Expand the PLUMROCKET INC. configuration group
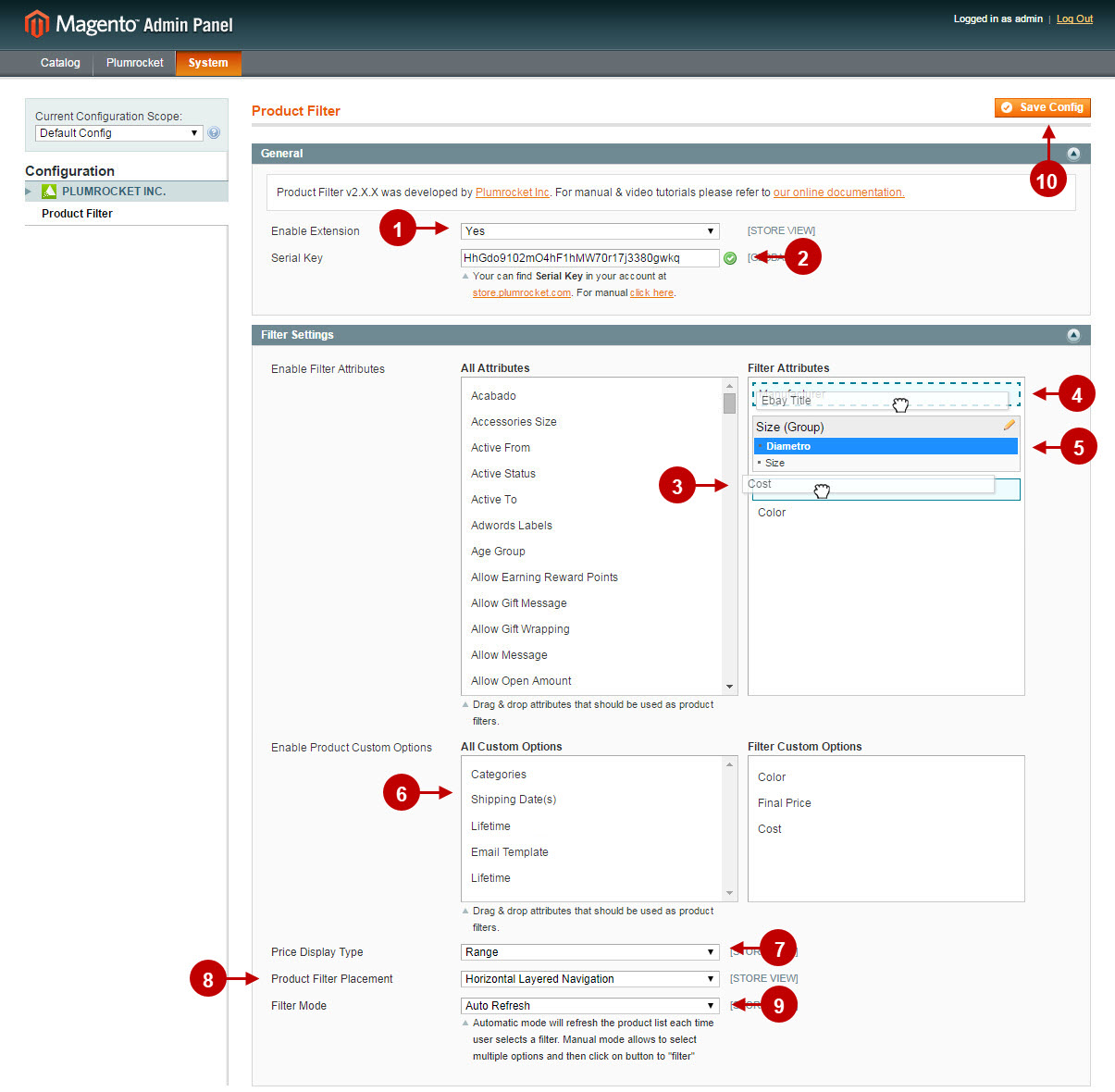1115x1092 pixels. (126, 192)
